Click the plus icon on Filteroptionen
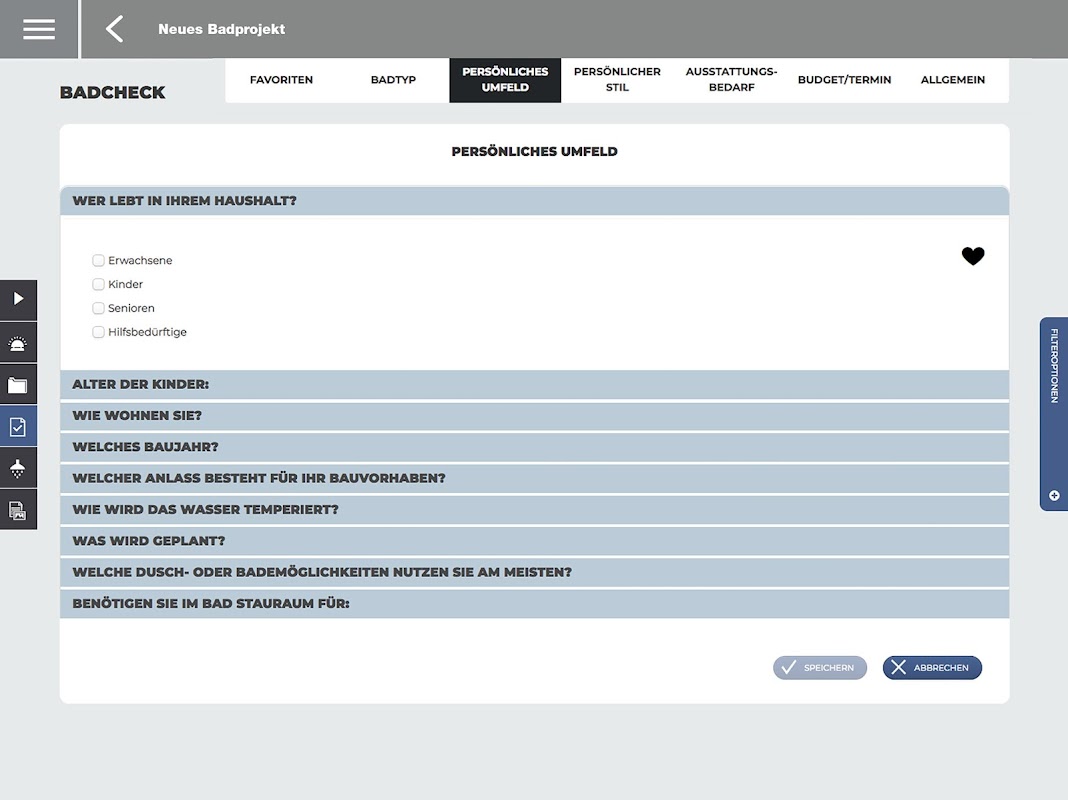The height and width of the screenshot is (800, 1068). [x=1054, y=496]
